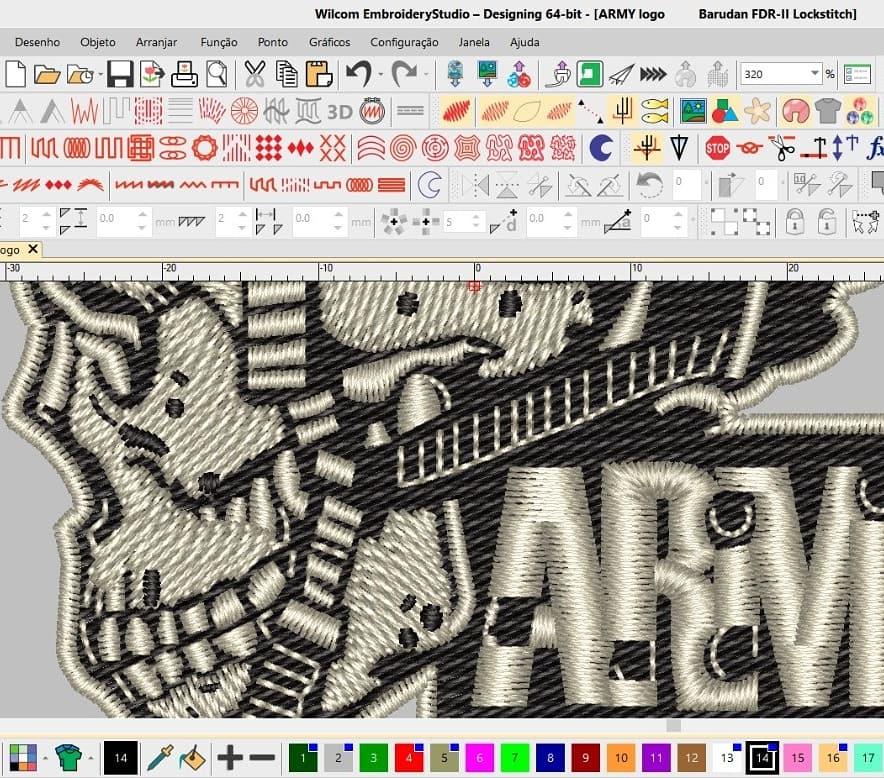Viewport: 884px width, 778px height.
Task: Expand arrow beside the color palette grid icon
Action: (45, 758)
